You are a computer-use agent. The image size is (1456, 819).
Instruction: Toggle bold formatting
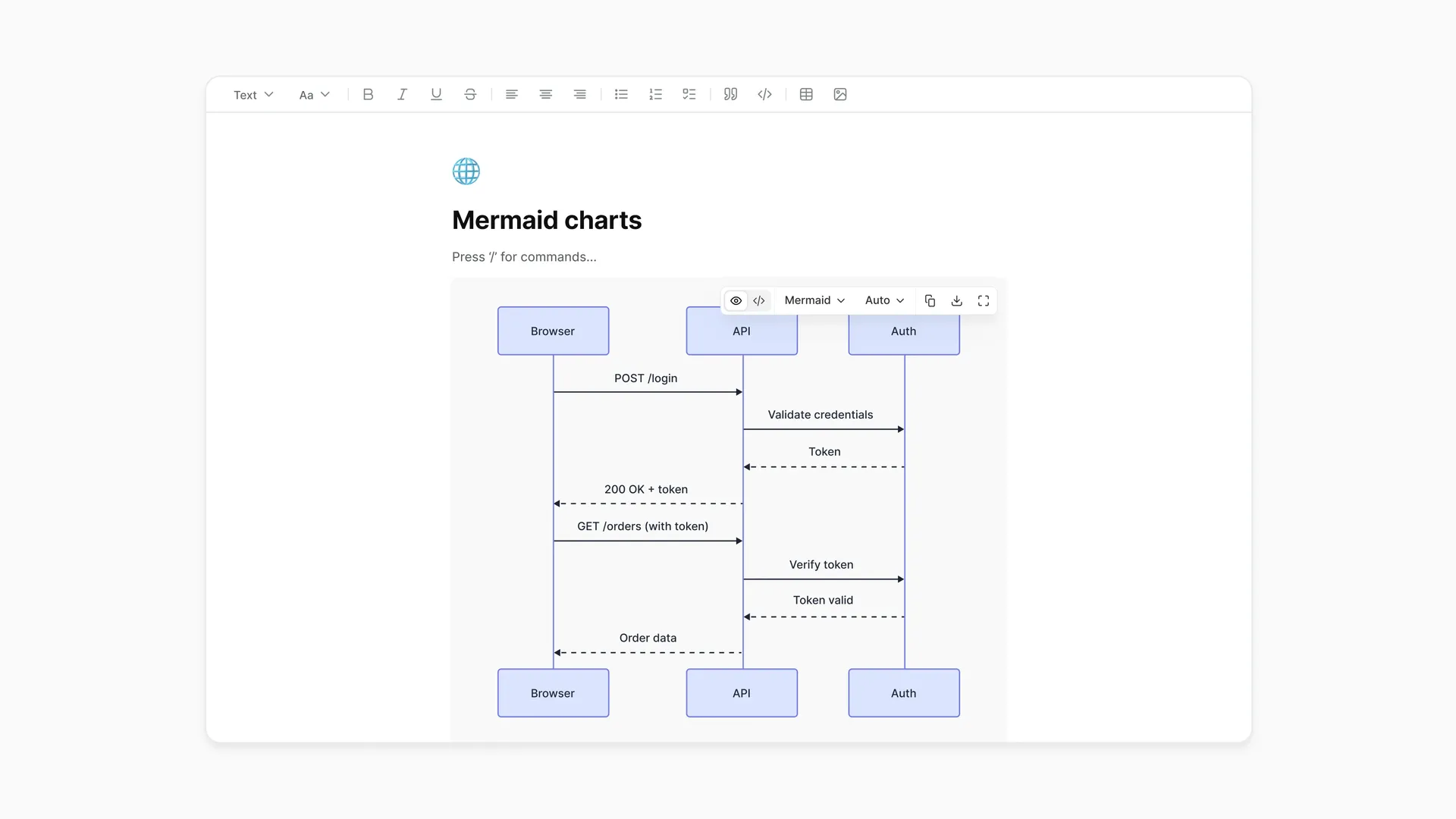[x=368, y=95]
